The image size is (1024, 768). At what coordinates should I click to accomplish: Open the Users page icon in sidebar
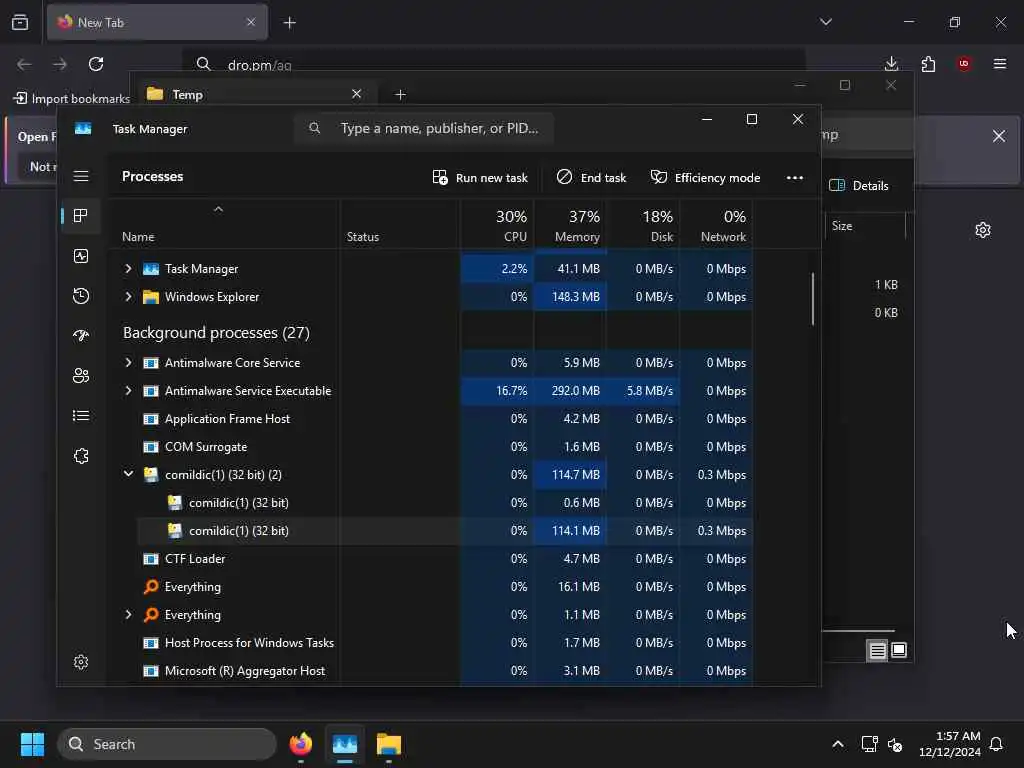pos(81,376)
